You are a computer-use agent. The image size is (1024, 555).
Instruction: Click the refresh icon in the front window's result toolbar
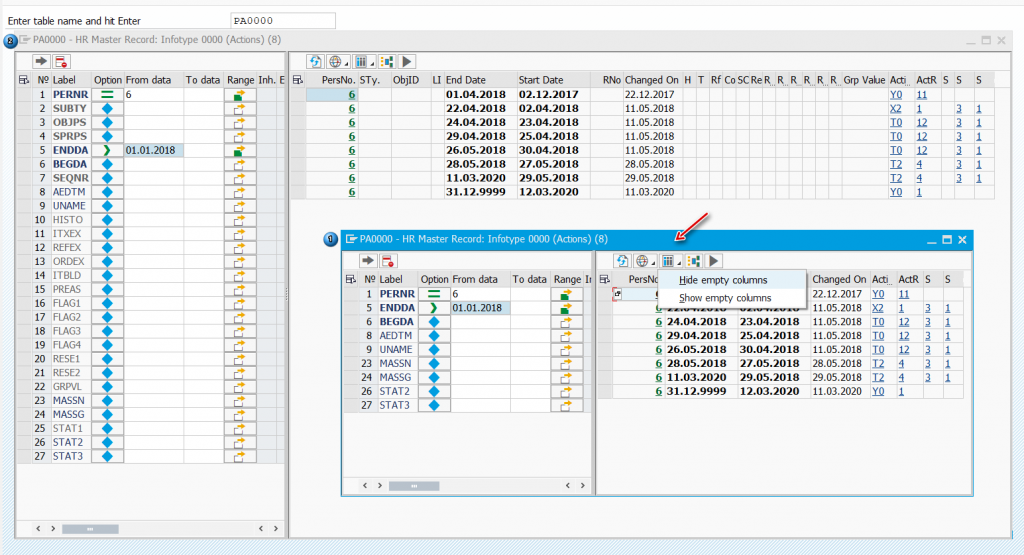(x=622, y=261)
